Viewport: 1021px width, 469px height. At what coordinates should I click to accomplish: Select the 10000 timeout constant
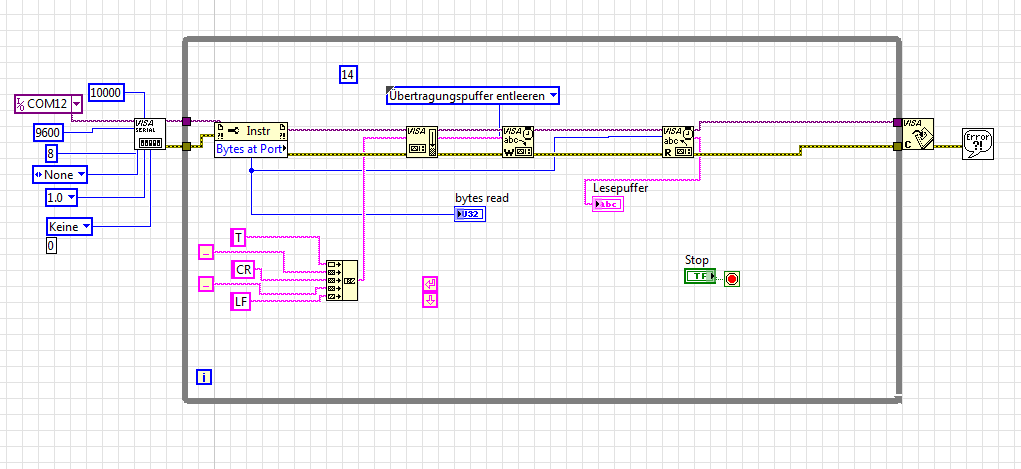[x=106, y=92]
